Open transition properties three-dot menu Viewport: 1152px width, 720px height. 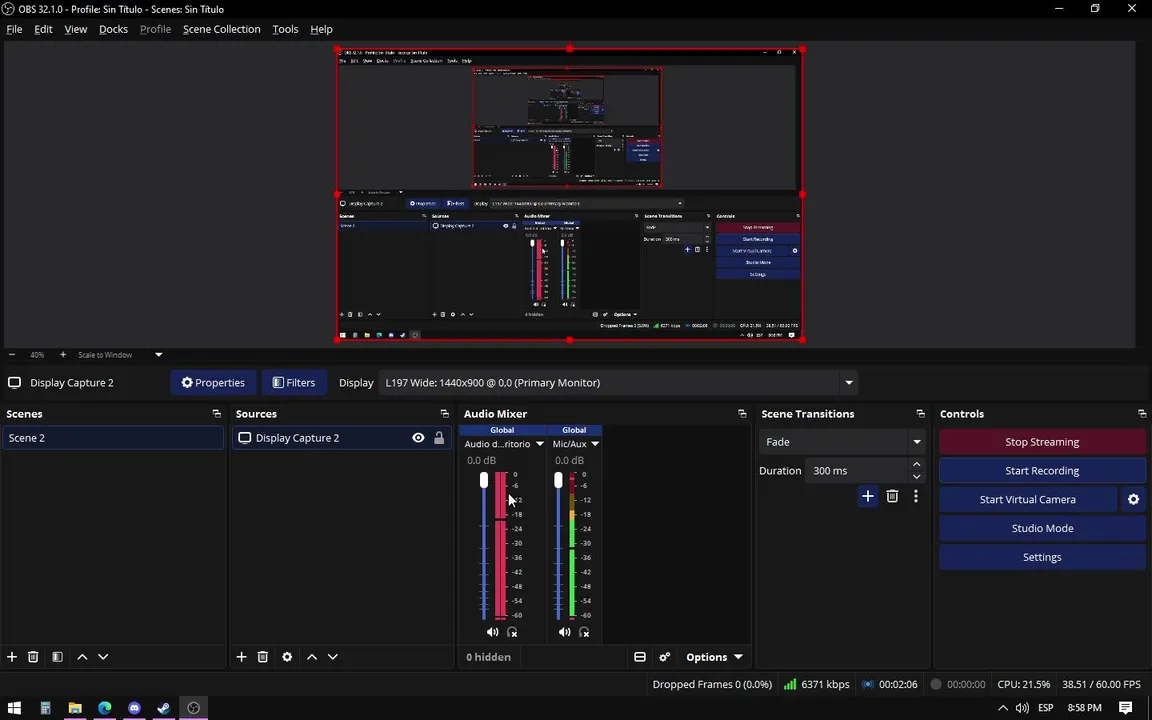[x=915, y=497]
